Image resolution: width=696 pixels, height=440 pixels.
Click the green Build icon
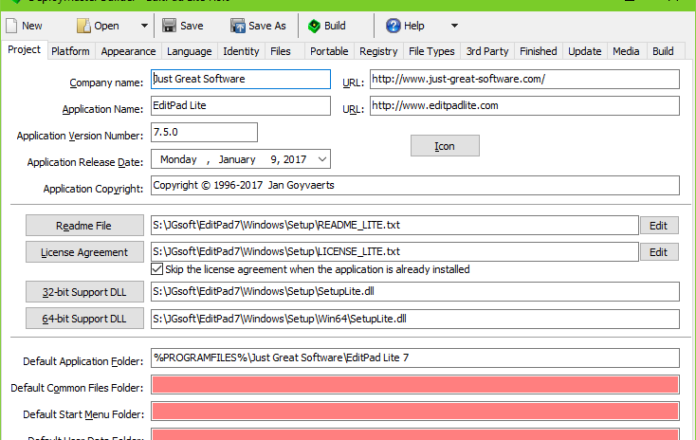(314, 26)
